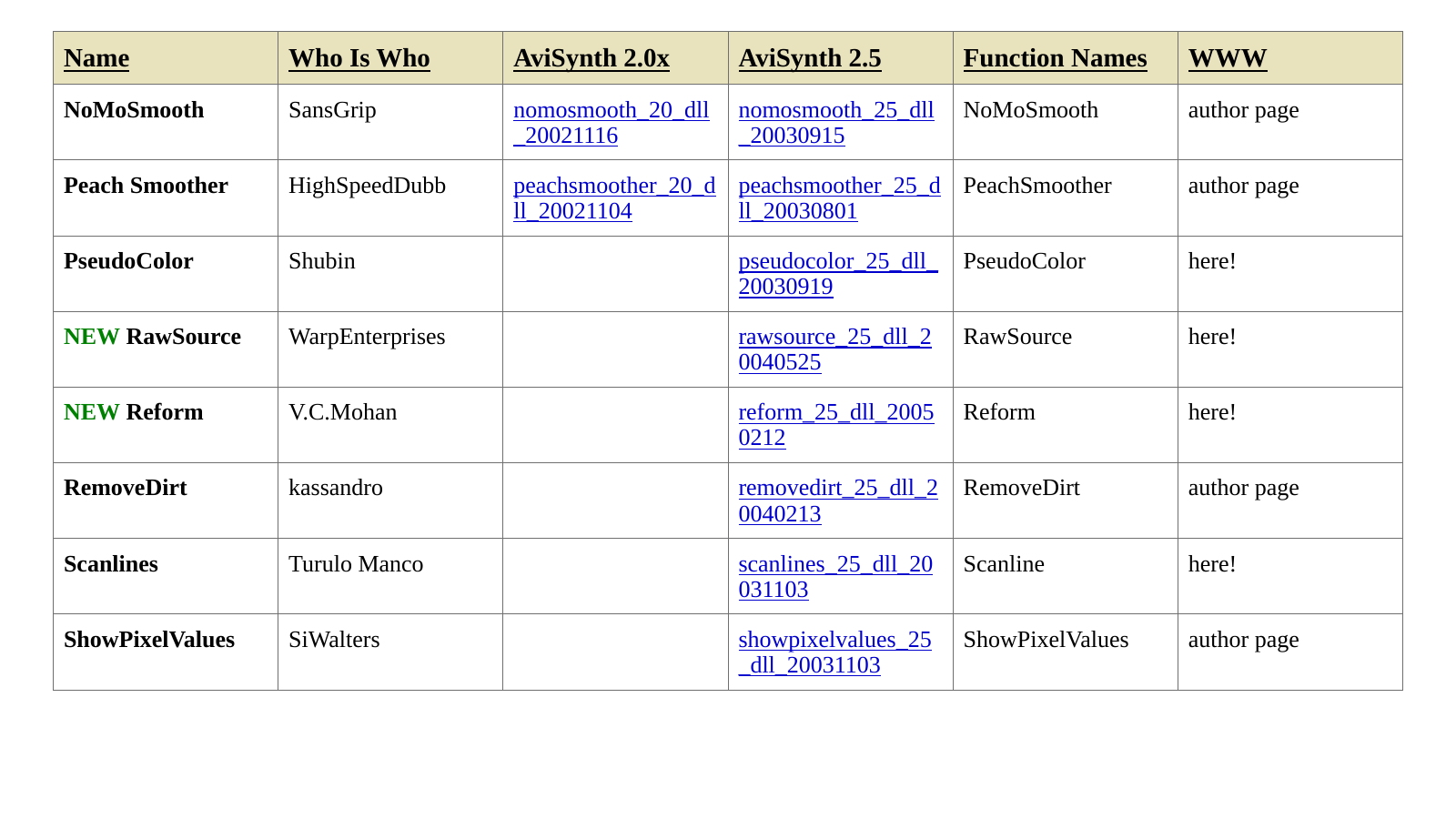The width and height of the screenshot is (1456, 819).
Task: Click the scanlines_25_dll_20031103 link
Action: point(835,577)
